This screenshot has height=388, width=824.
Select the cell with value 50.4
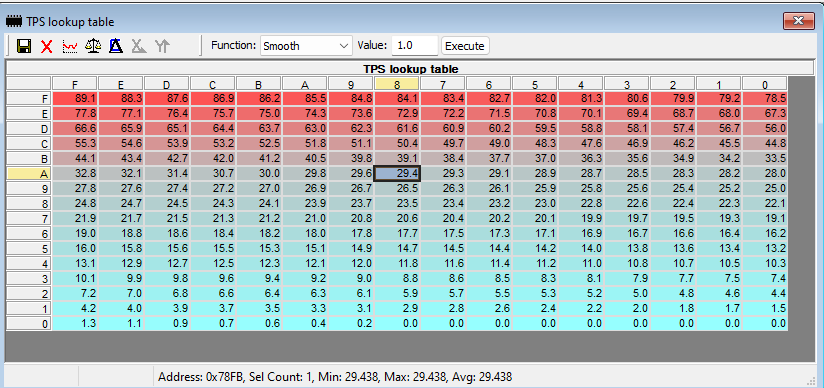point(397,144)
